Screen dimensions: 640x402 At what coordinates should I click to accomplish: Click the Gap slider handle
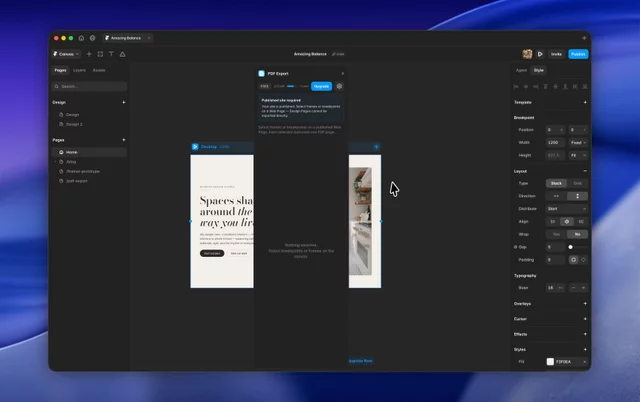point(571,247)
